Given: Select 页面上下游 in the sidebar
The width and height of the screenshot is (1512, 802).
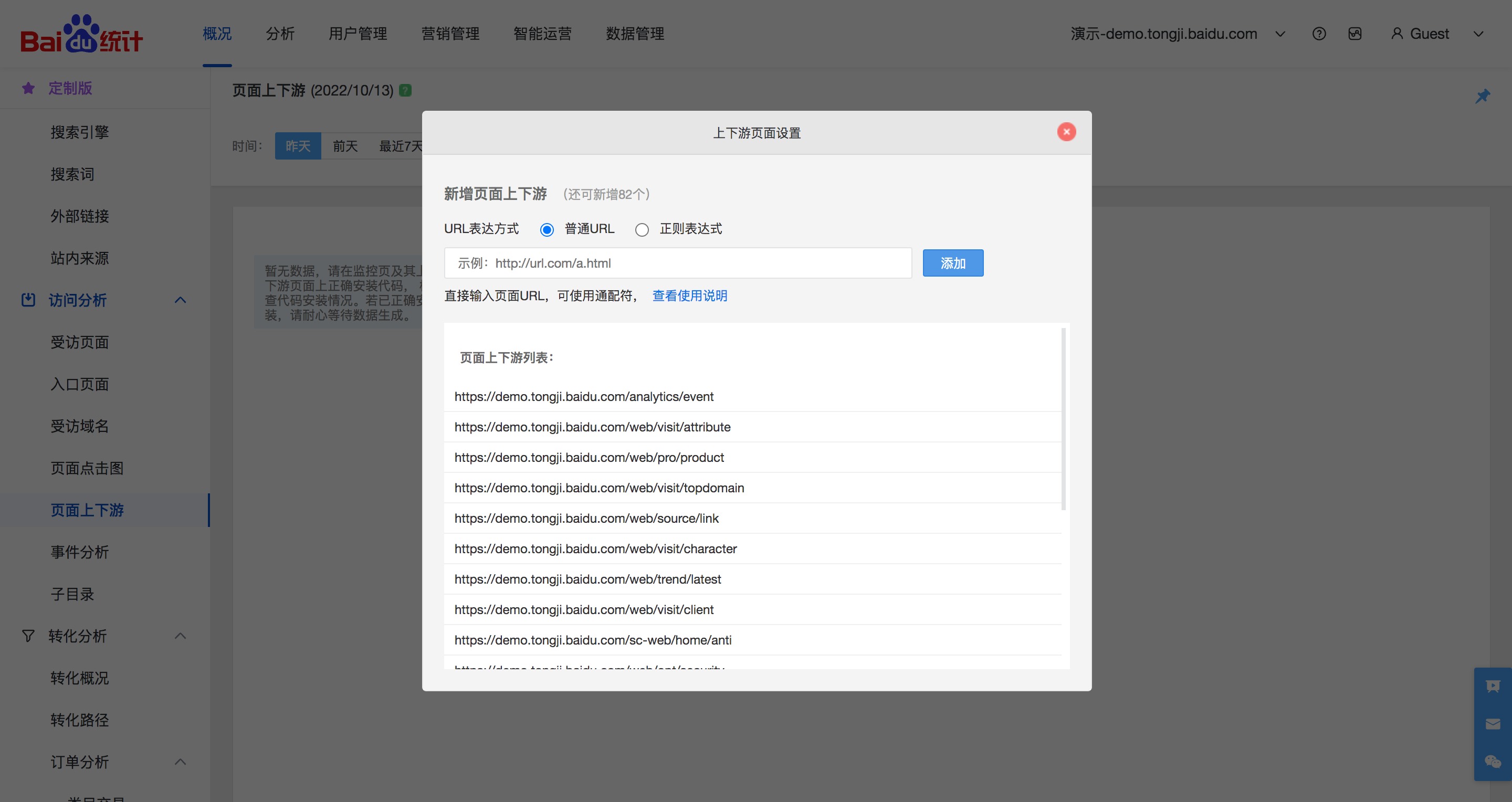Looking at the screenshot, I should (87, 510).
